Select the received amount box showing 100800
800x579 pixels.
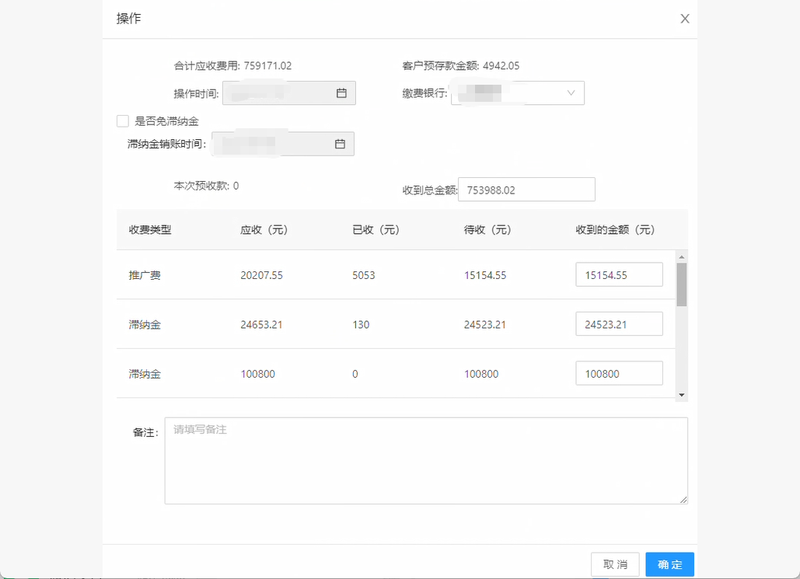pos(619,374)
